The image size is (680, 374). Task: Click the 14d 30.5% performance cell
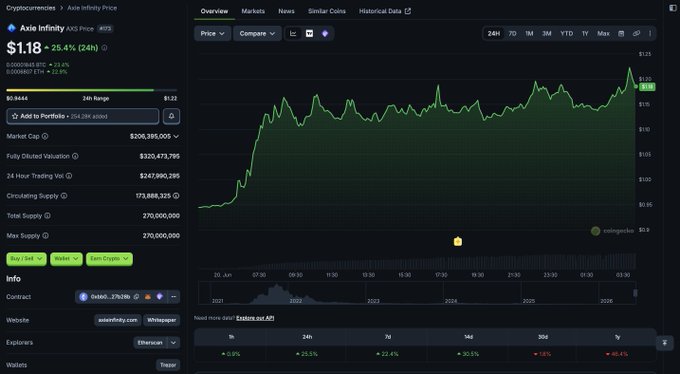coord(468,354)
